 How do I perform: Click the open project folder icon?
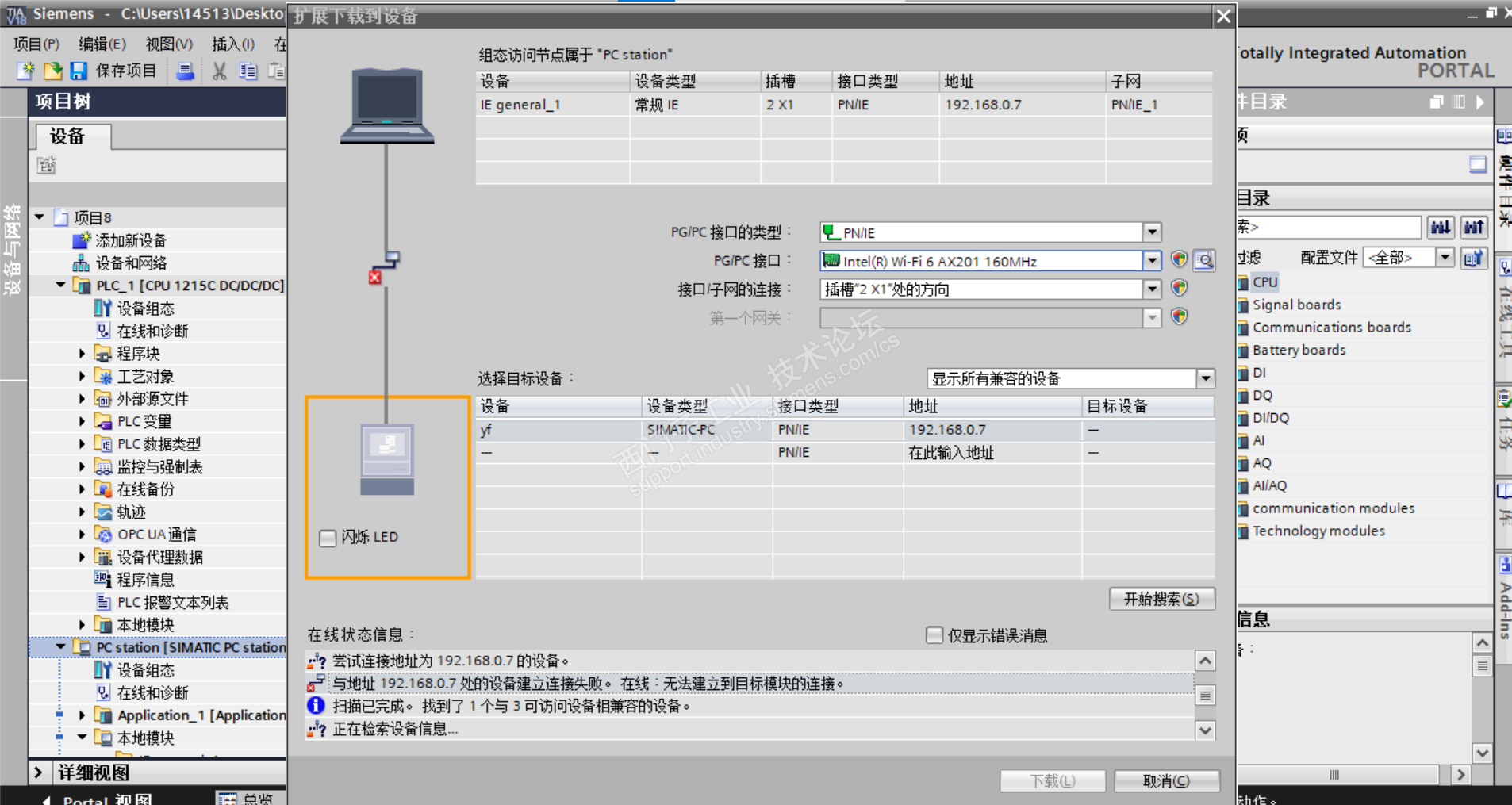pos(52,71)
